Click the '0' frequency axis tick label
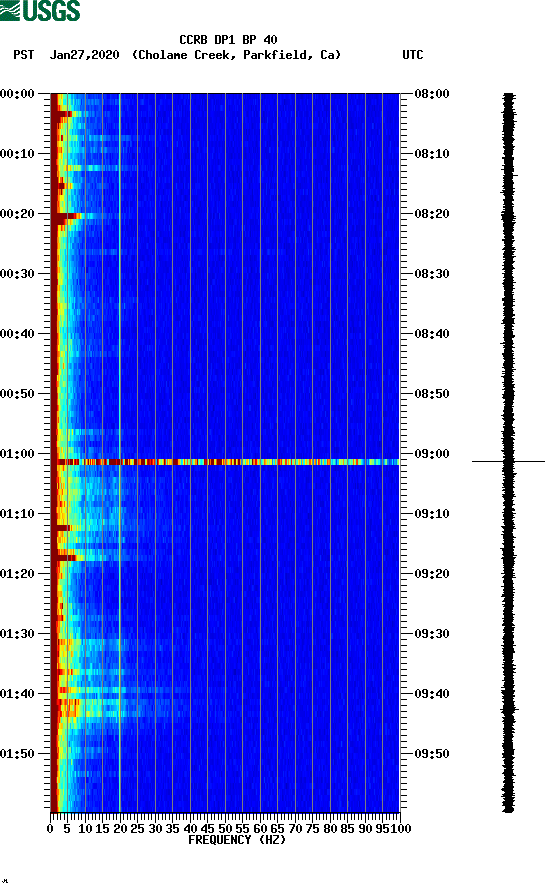 (x=50, y=829)
